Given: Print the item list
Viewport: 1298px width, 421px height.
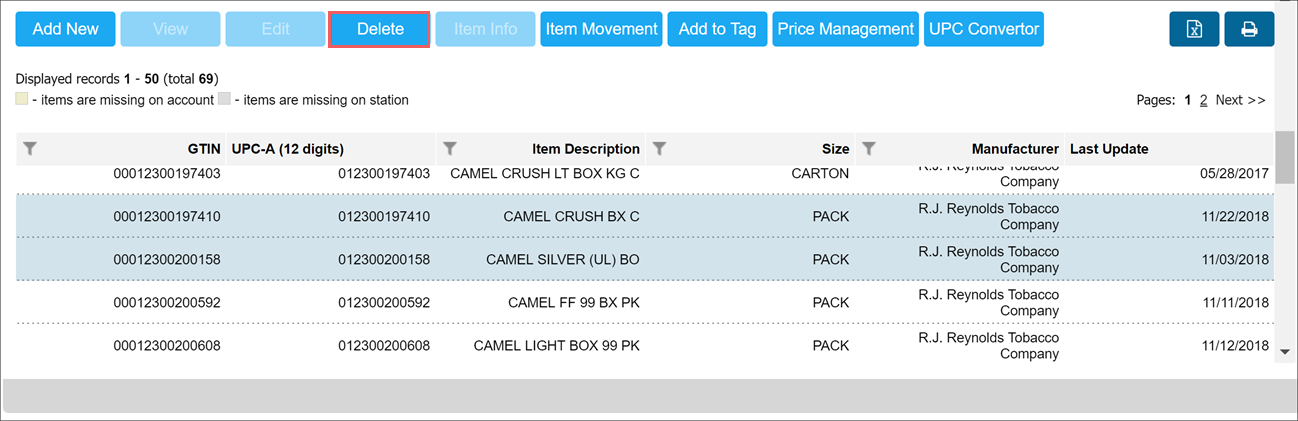Looking at the screenshot, I should coord(1249,29).
